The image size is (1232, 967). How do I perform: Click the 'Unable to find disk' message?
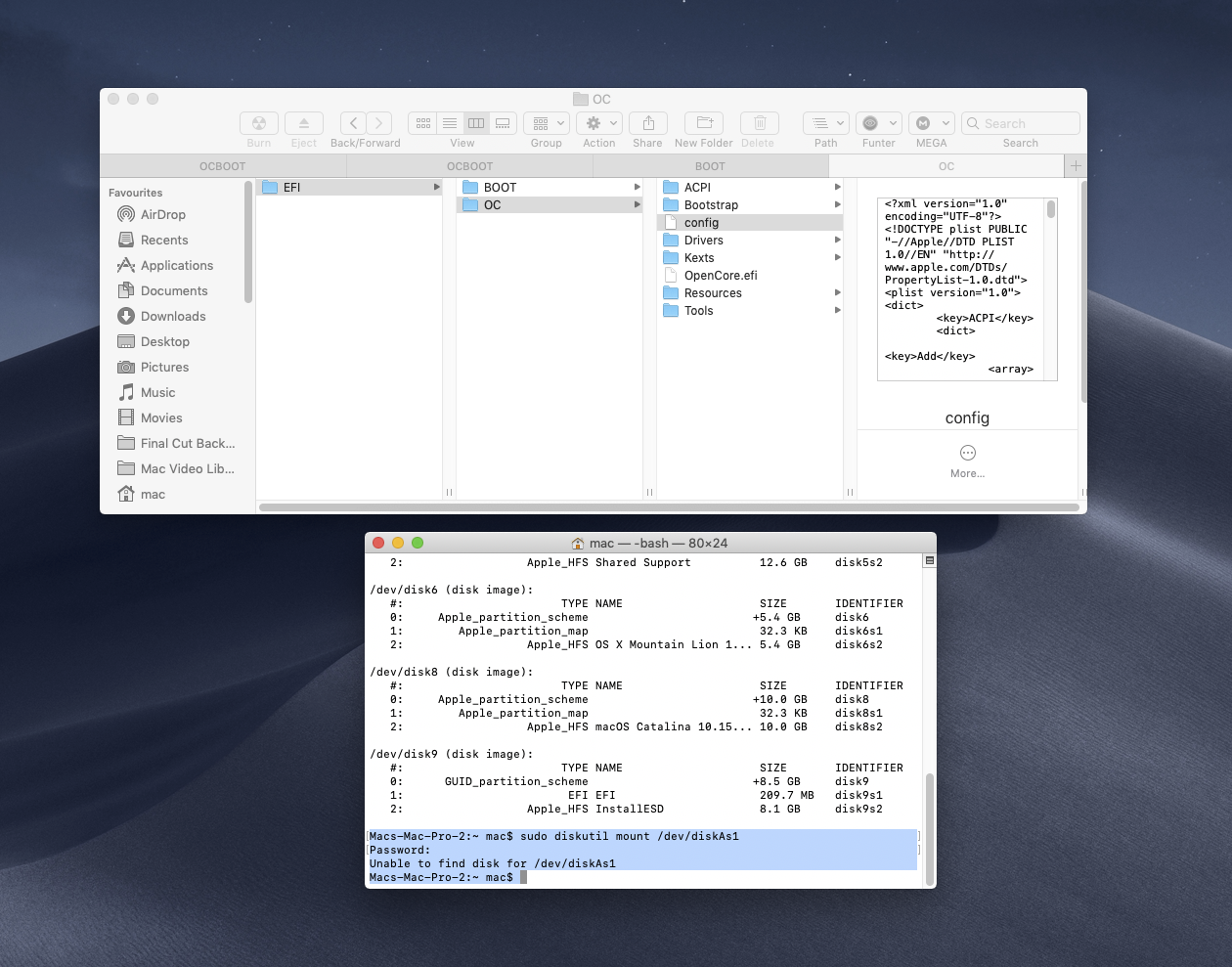pyautogui.click(x=493, y=863)
